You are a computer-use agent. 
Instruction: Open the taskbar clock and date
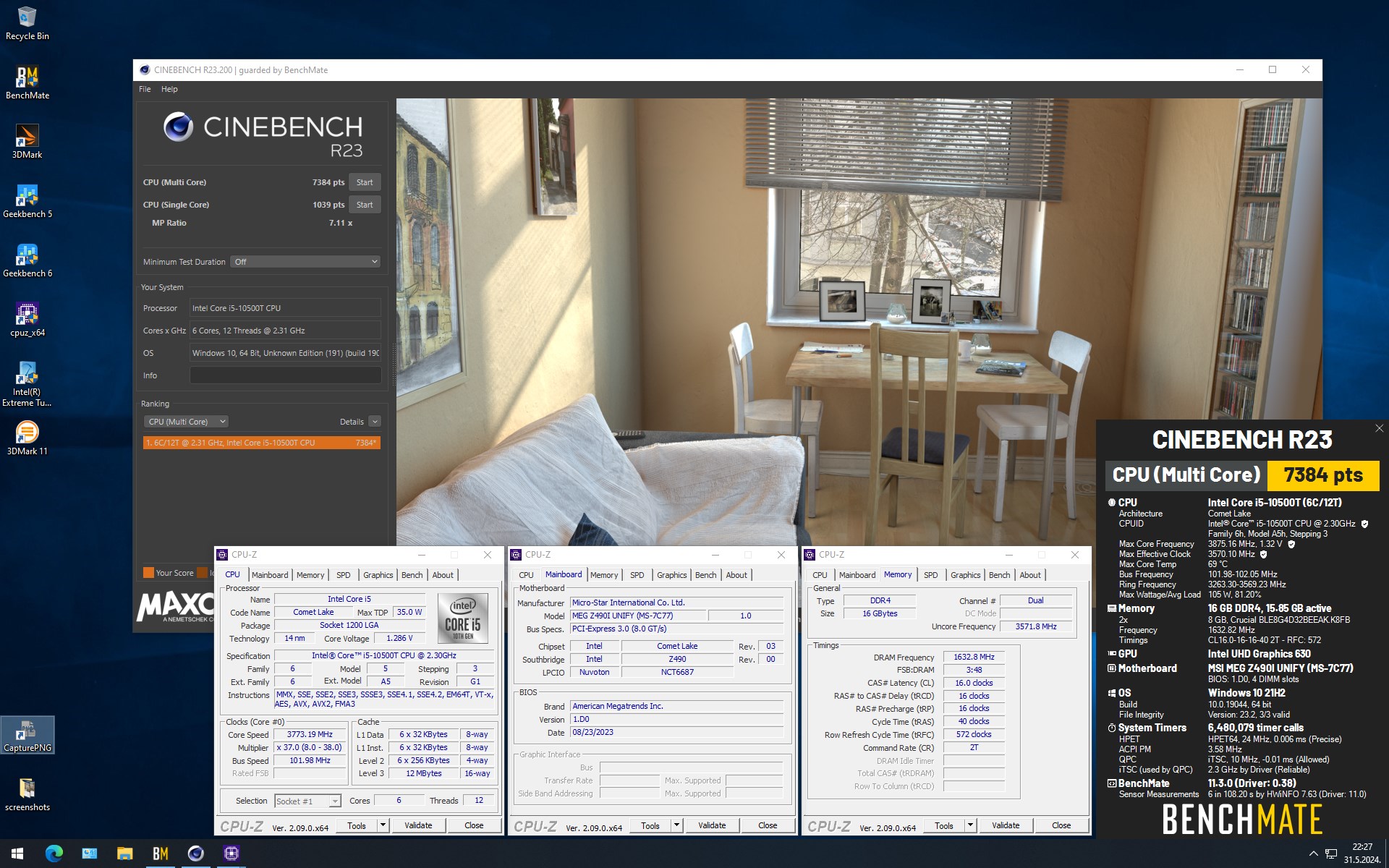[1362, 854]
